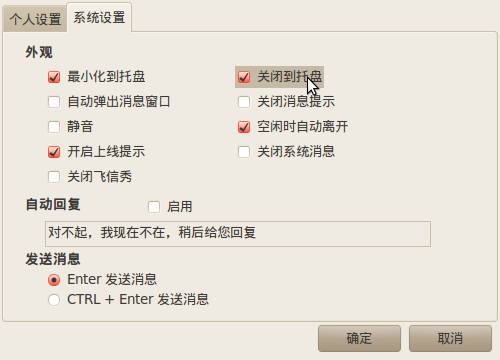Image resolution: width=500 pixels, height=360 pixels.
Task: Click the 空闲时自动离开 label text
Action: [x=302, y=127]
